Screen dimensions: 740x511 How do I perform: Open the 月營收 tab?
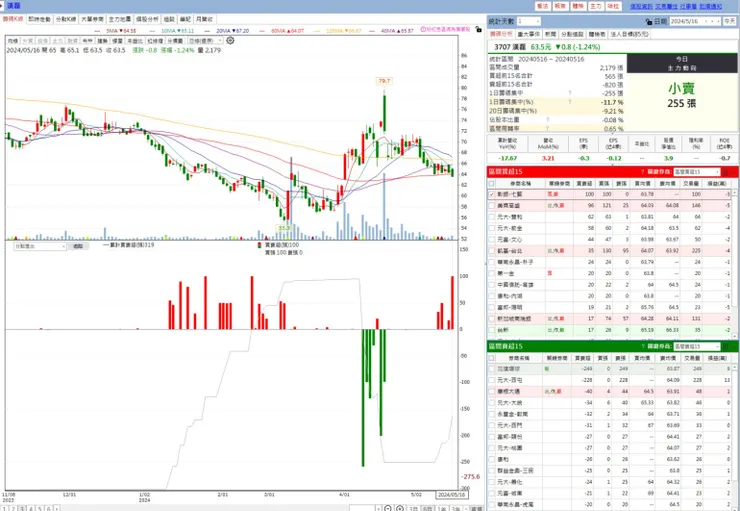coord(204,19)
